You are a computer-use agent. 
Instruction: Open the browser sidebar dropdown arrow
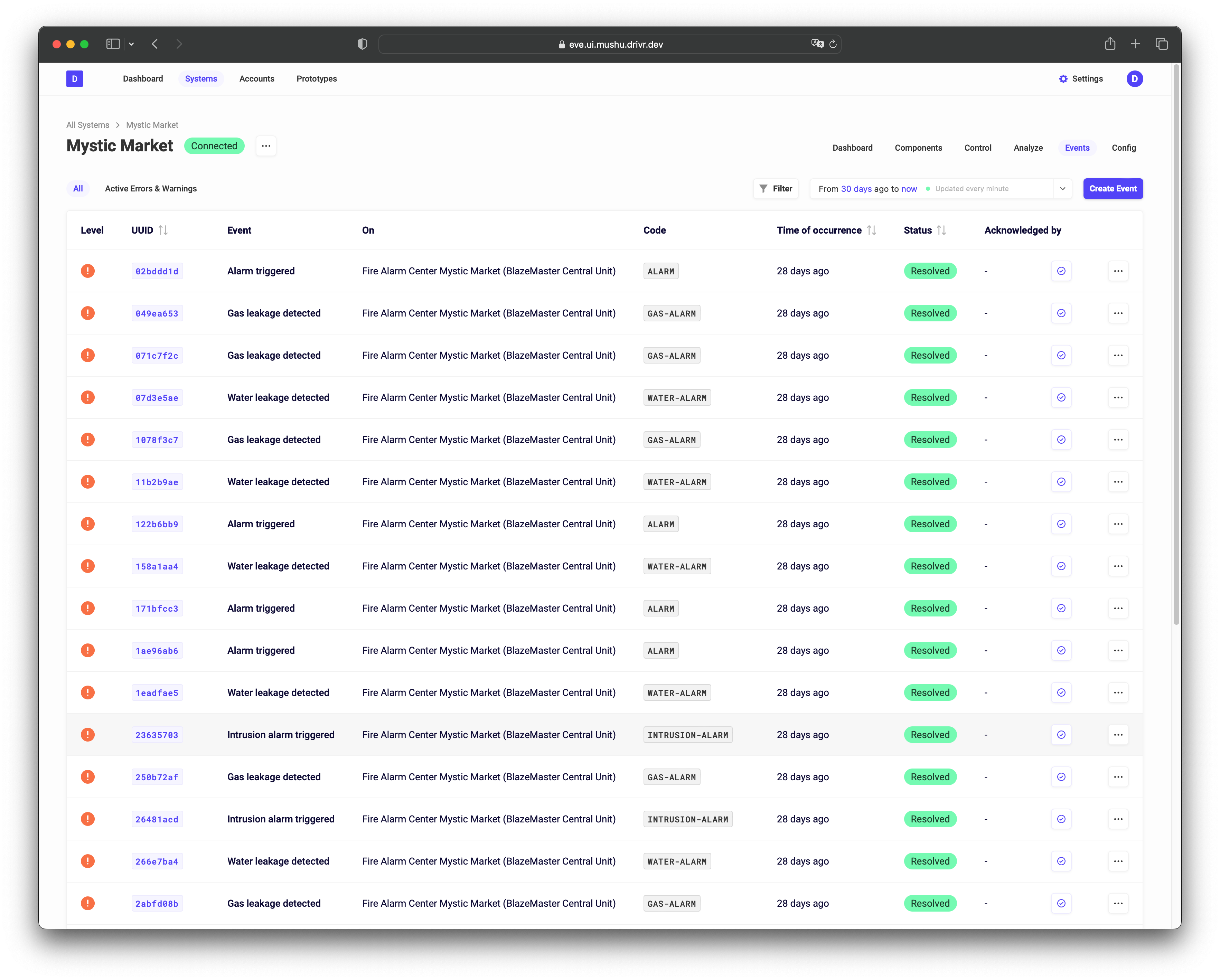[x=131, y=44]
